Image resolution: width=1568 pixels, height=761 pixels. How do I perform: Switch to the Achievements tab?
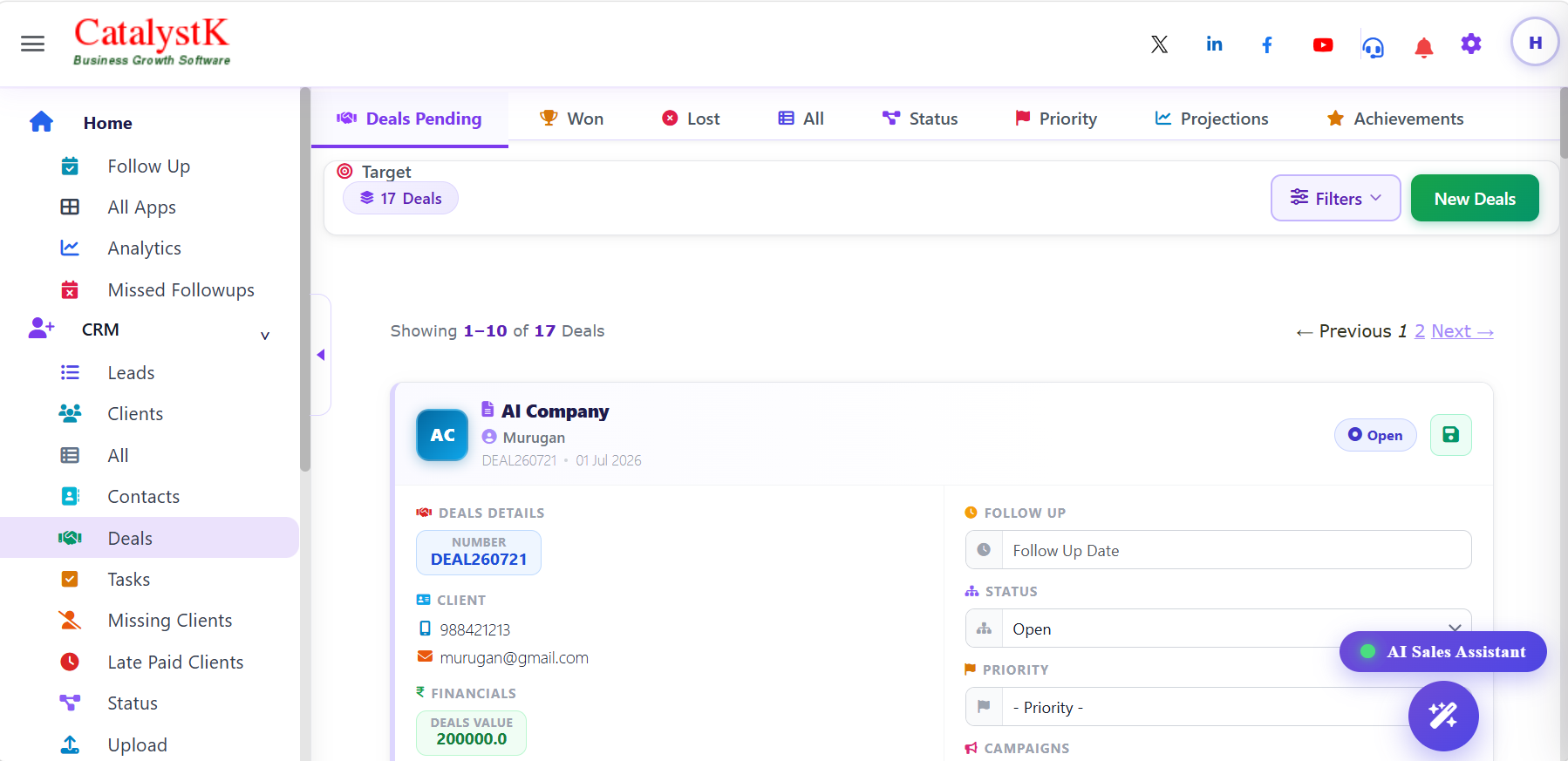[x=1395, y=119]
